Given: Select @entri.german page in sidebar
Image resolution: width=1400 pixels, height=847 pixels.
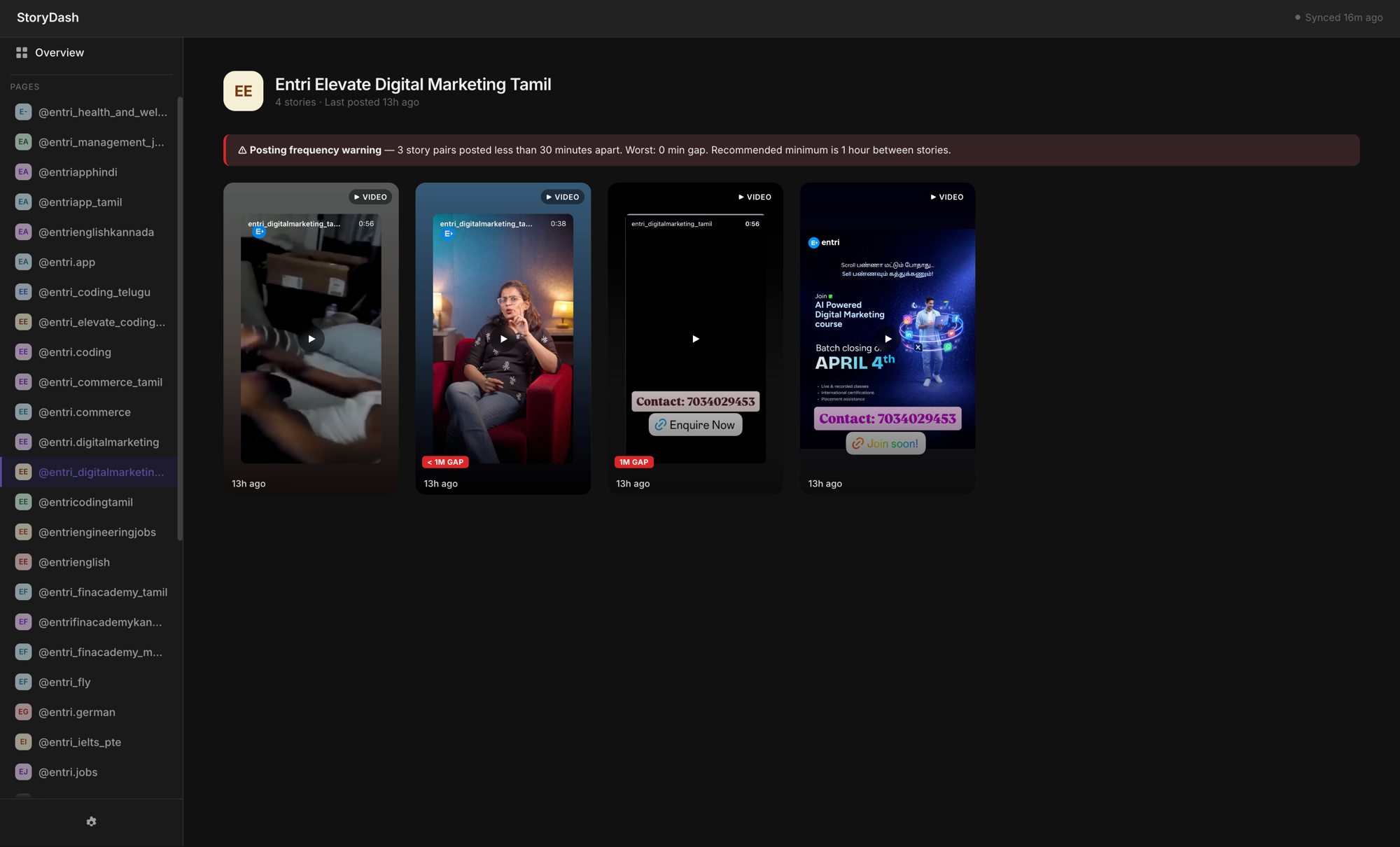Looking at the screenshot, I should click(x=77, y=712).
